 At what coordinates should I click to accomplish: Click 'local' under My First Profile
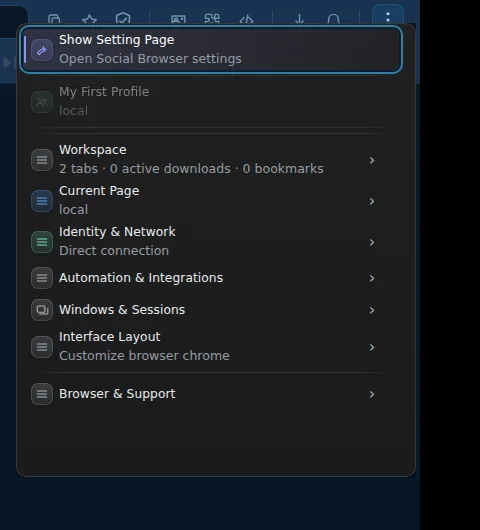coord(73,111)
